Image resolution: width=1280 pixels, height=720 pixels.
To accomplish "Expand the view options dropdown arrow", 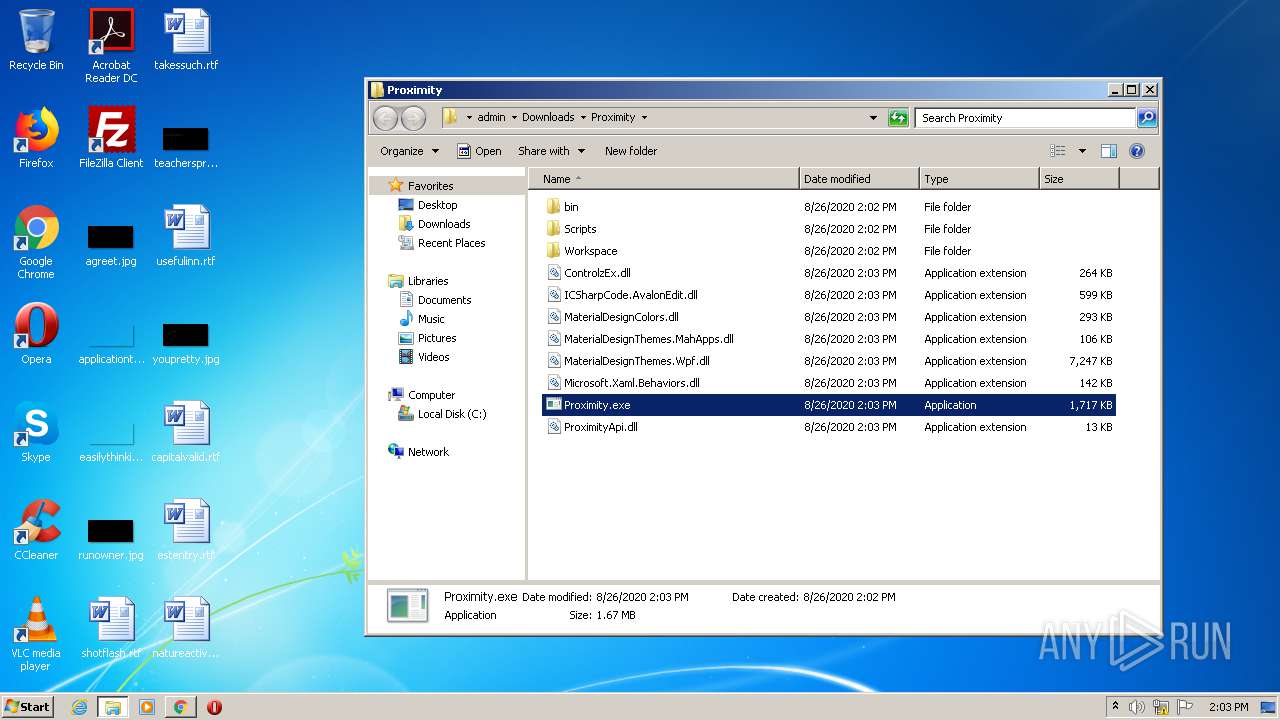I will point(1082,151).
